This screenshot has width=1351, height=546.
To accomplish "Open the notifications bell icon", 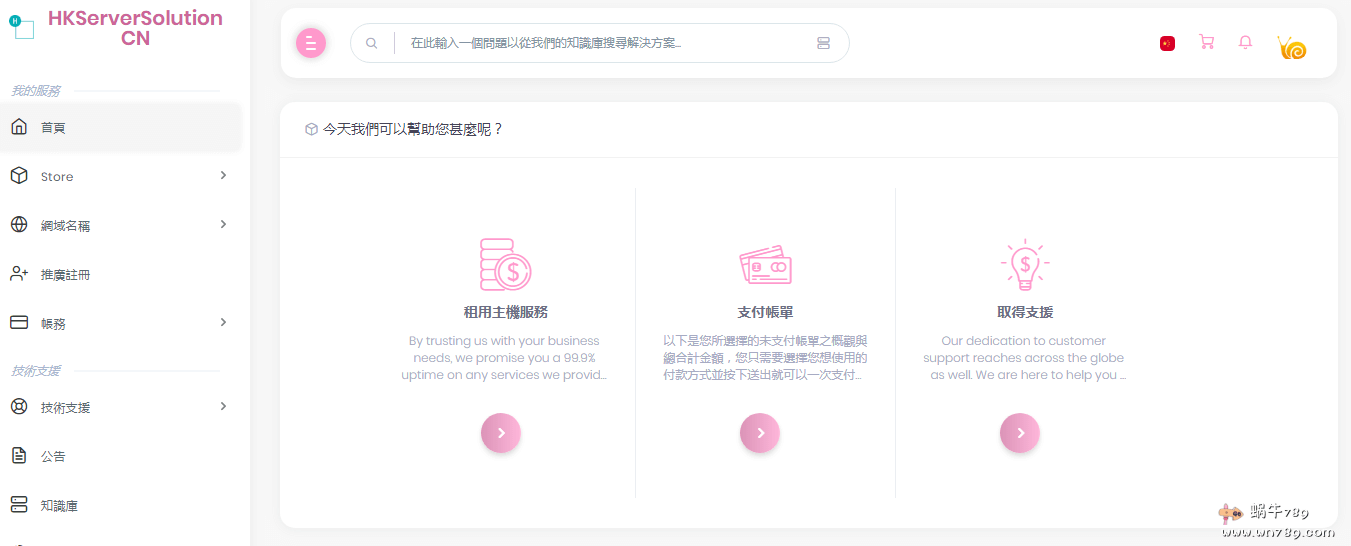I will pos(1245,43).
